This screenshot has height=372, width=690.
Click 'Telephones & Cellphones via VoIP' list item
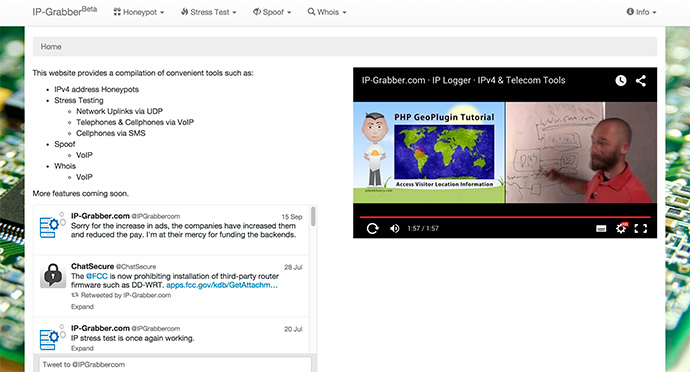click(x=135, y=122)
